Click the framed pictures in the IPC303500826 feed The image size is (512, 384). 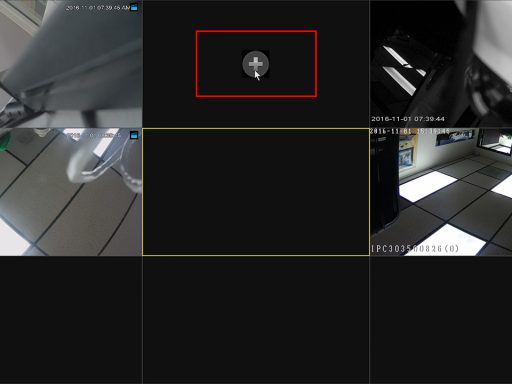(410, 154)
